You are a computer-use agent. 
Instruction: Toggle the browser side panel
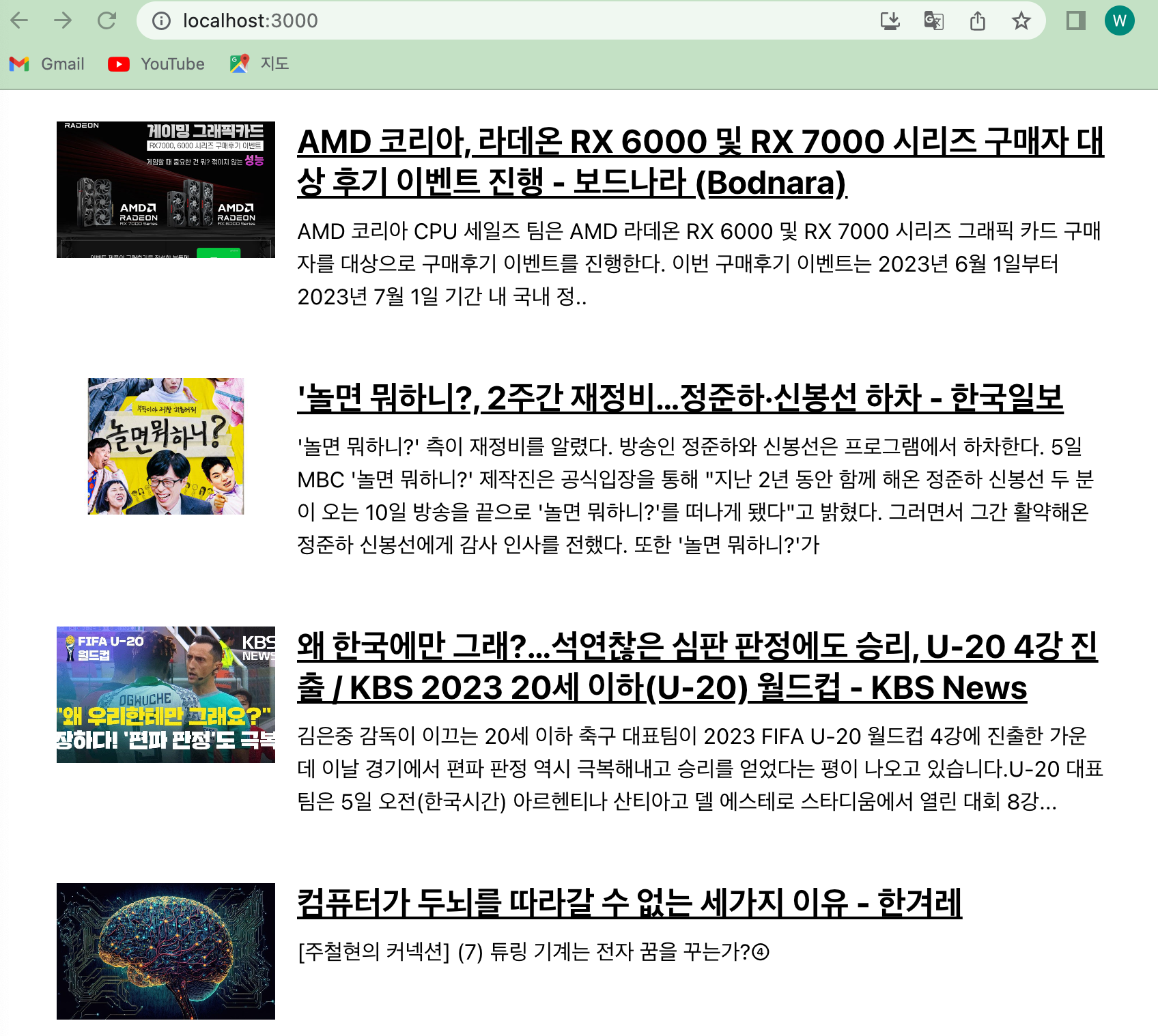[x=1075, y=20]
